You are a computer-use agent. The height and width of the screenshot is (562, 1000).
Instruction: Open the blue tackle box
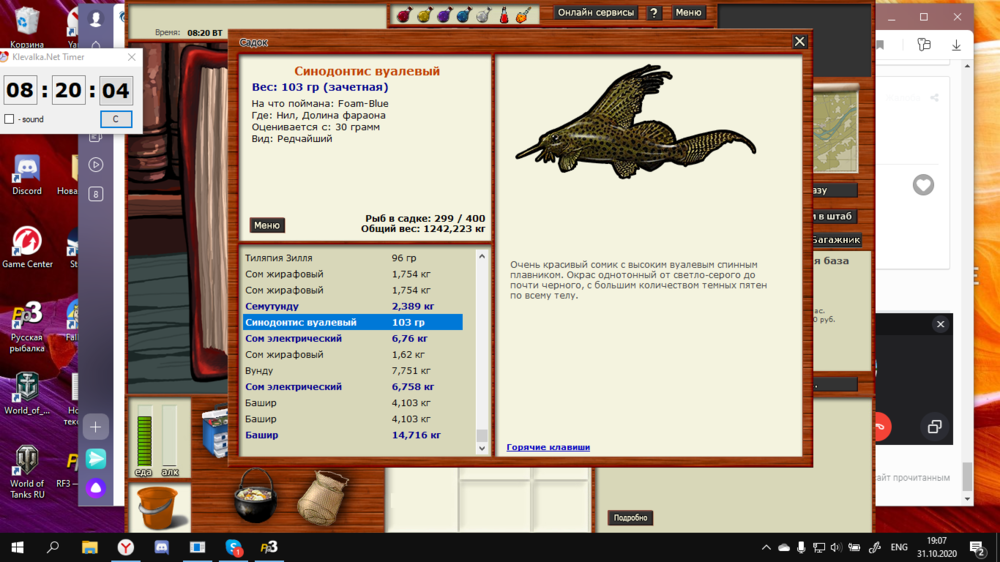tap(216, 433)
